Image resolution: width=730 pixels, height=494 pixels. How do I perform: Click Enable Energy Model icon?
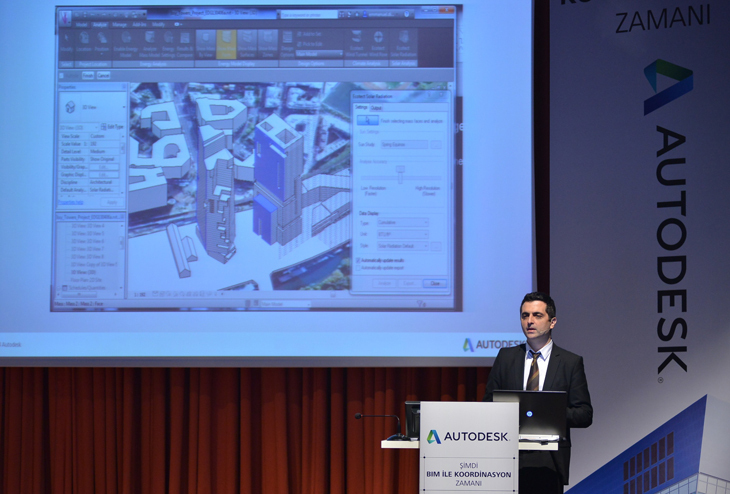pyautogui.click(x=126, y=37)
